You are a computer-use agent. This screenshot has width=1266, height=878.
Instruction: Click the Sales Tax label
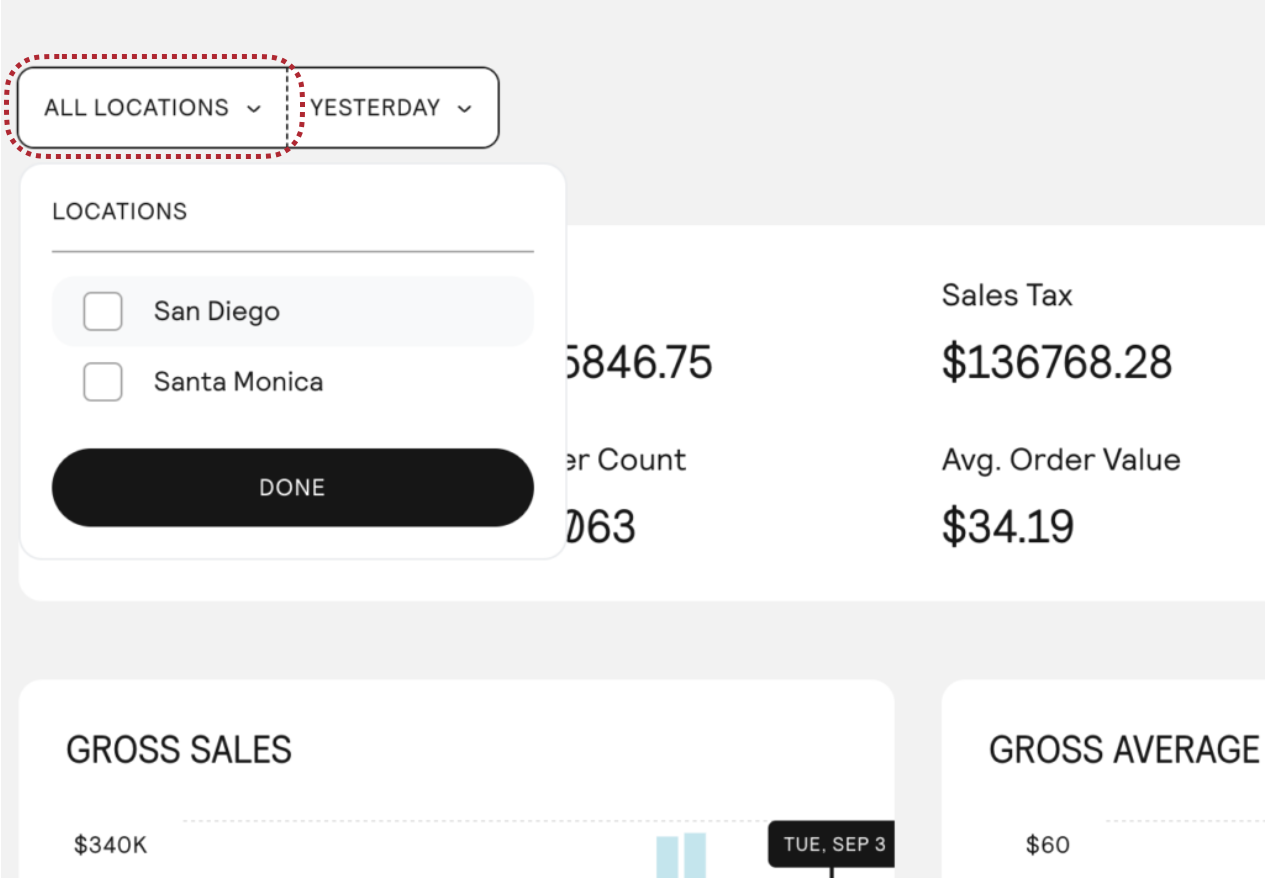[1007, 295]
